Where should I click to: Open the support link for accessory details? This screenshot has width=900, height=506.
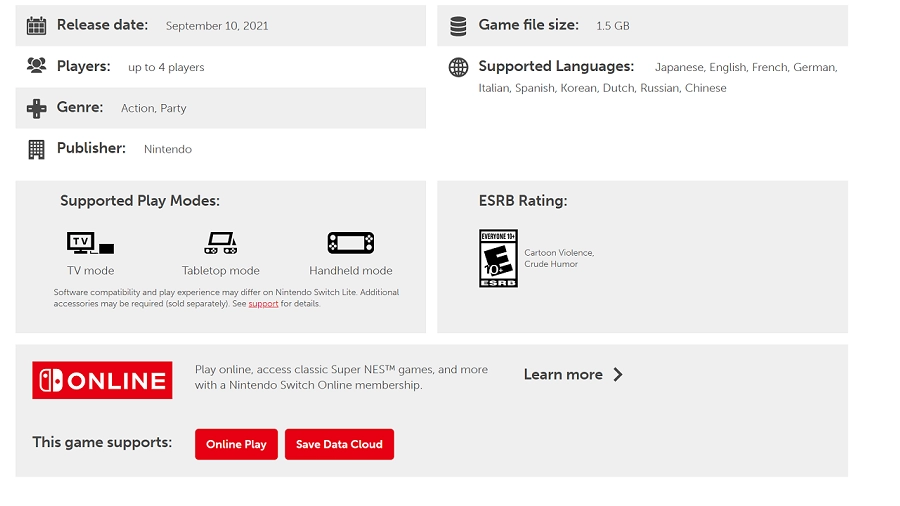263,304
